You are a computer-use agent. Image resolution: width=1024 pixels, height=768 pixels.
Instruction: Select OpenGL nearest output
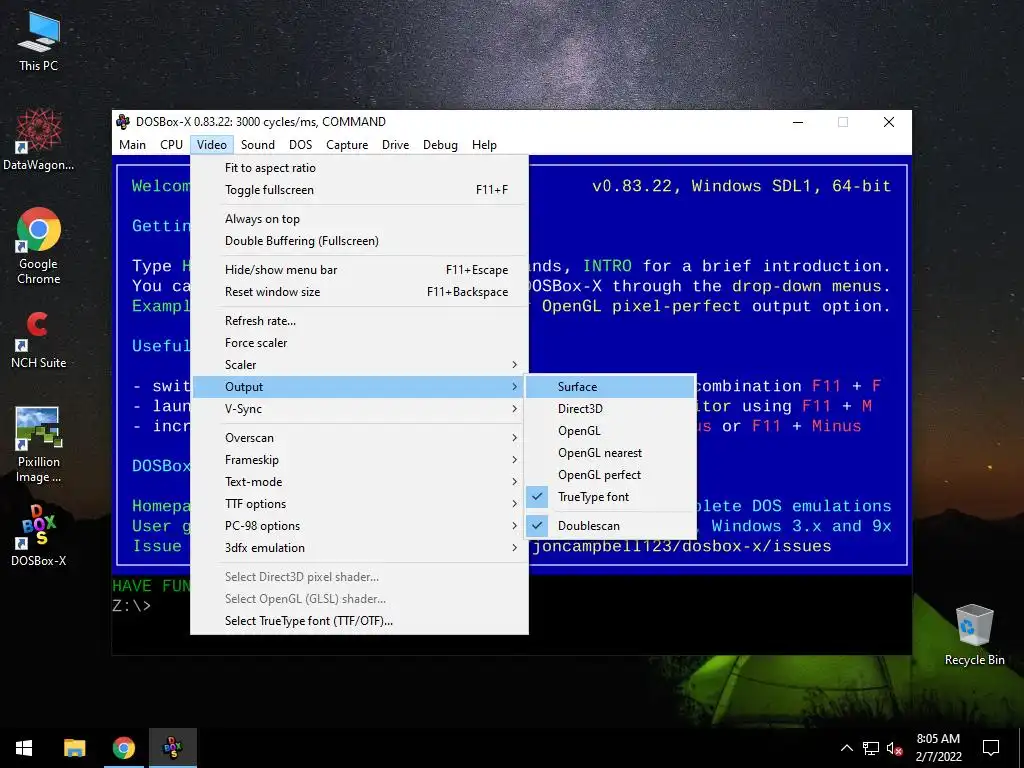pyautogui.click(x=610, y=453)
